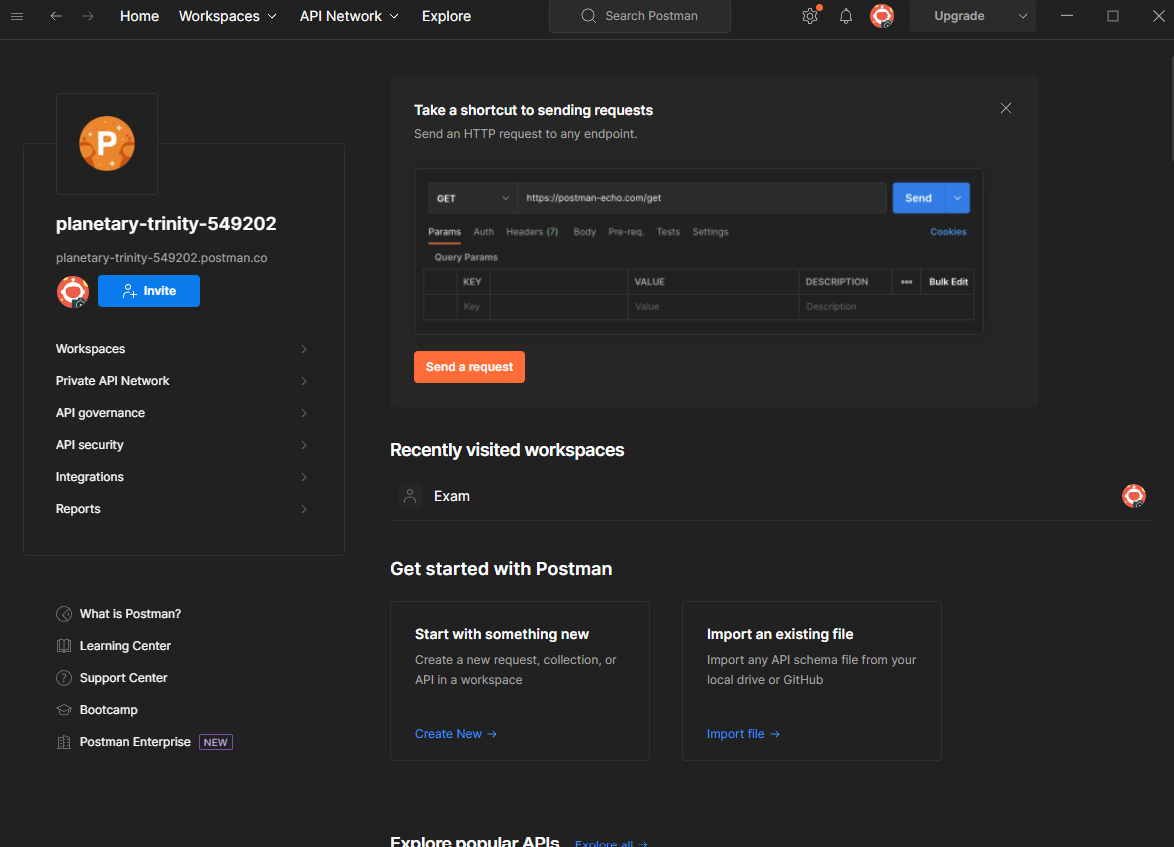Click the member avatar beside Invite
The image size is (1174, 847).
pyautogui.click(x=73, y=291)
